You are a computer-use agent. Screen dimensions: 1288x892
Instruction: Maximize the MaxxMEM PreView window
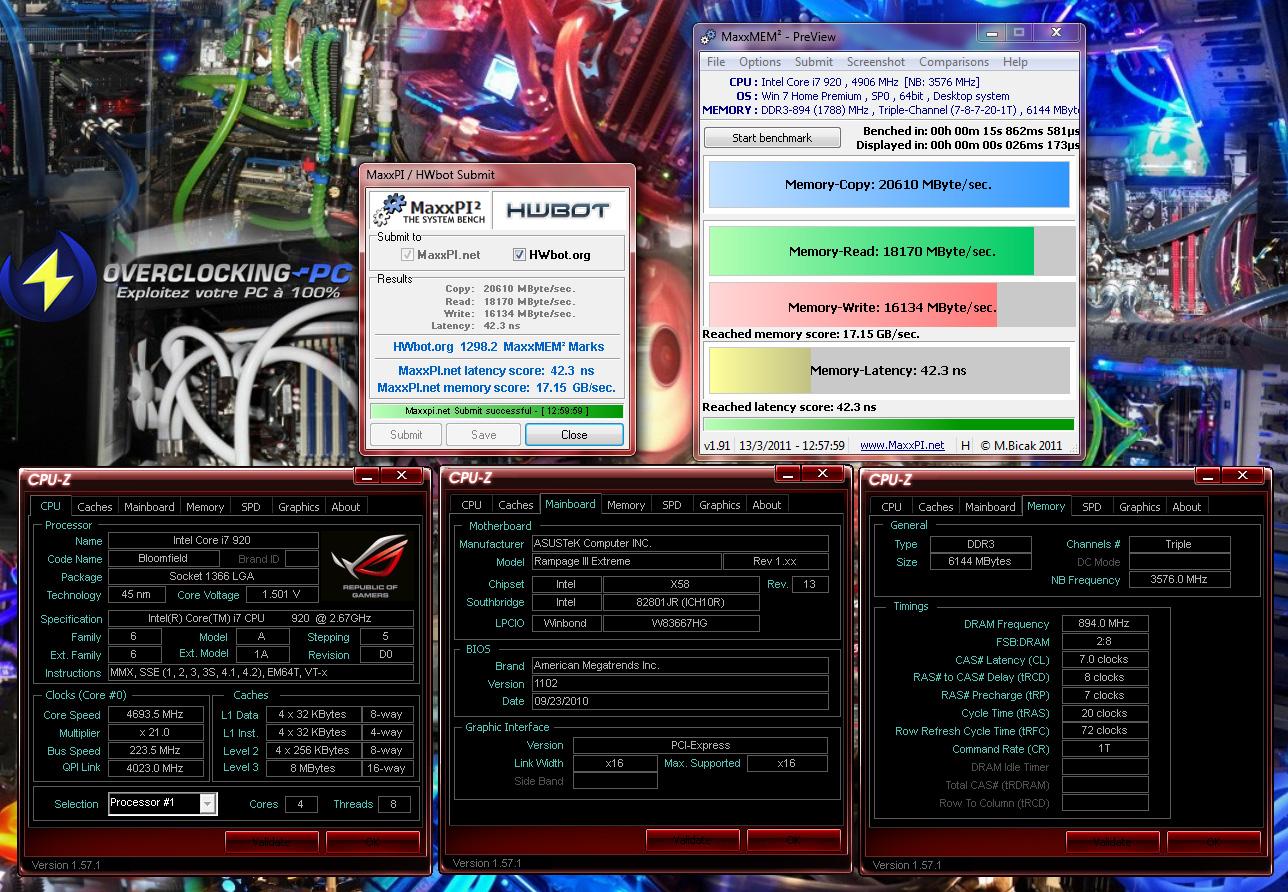click(x=1020, y=32)
